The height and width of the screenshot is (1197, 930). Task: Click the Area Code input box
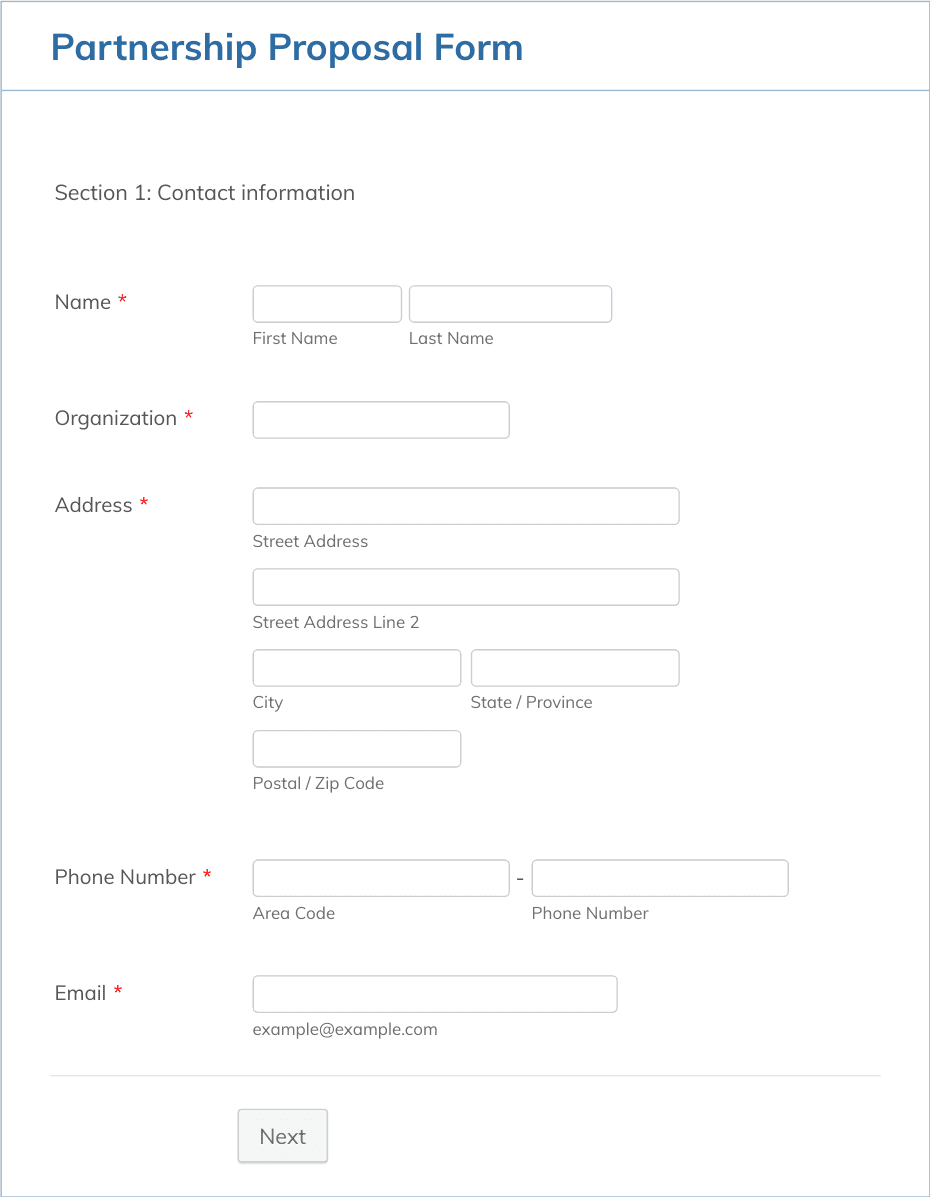381,878
